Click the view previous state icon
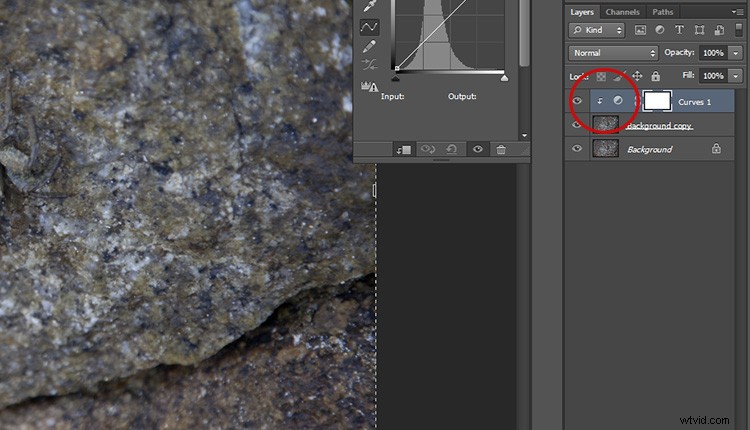The height and width of the screenshot is (430, 750). click(x=428, y=149)
